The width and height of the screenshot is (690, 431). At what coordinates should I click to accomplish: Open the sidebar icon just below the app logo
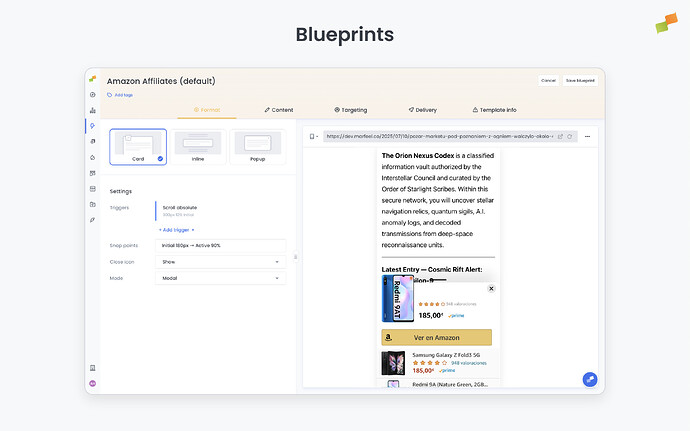(x=92, y=95)
